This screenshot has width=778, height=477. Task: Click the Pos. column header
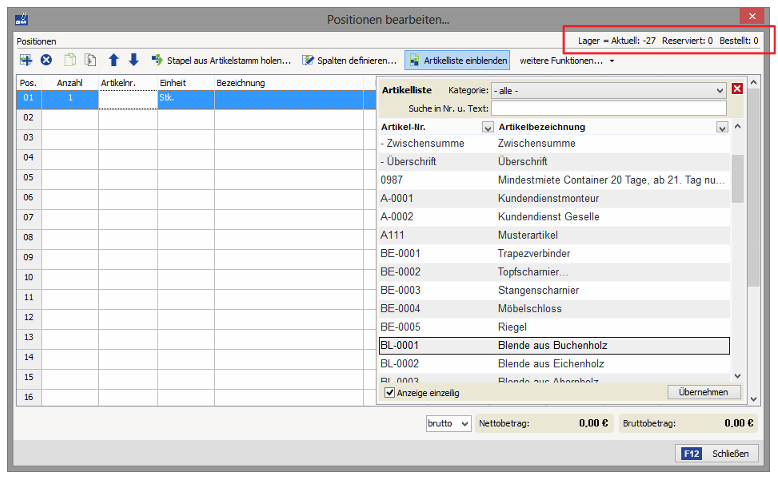29,83
